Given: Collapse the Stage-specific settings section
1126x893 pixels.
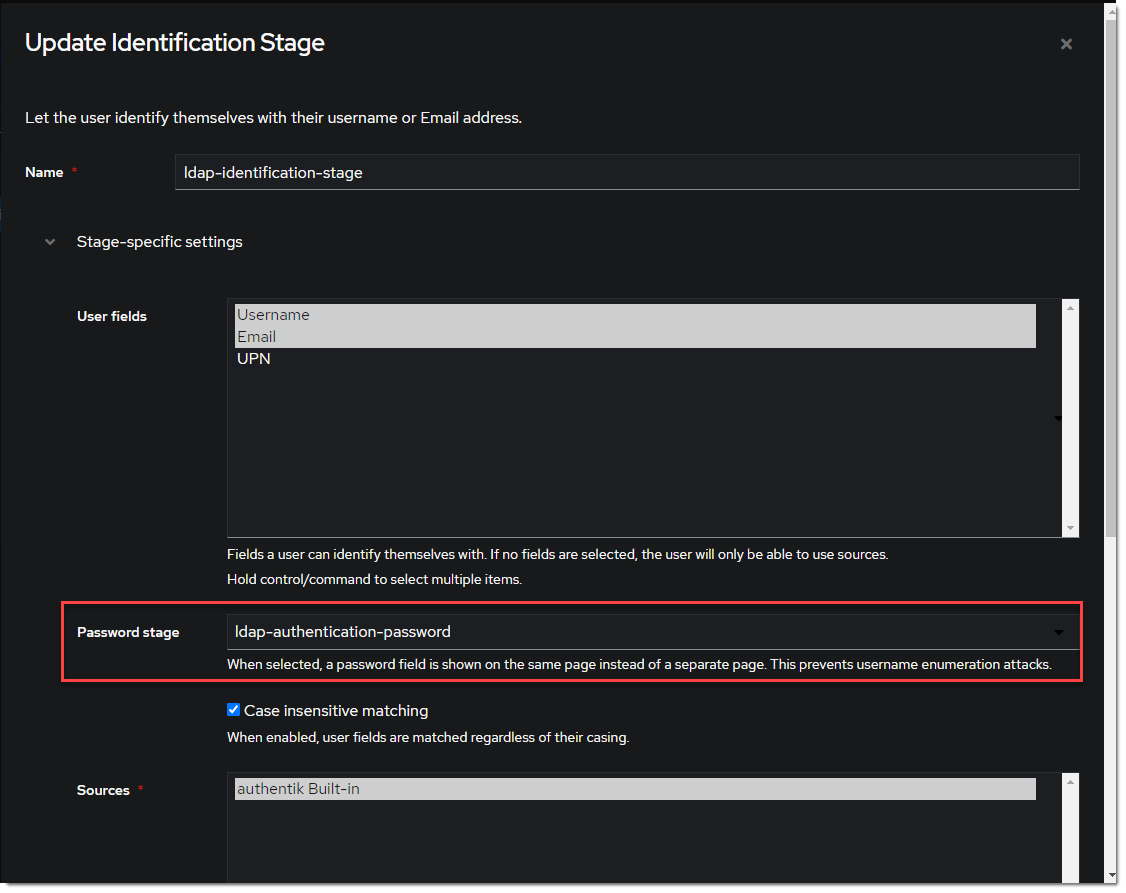Looking at the screenshot, I should click(49, 242).
